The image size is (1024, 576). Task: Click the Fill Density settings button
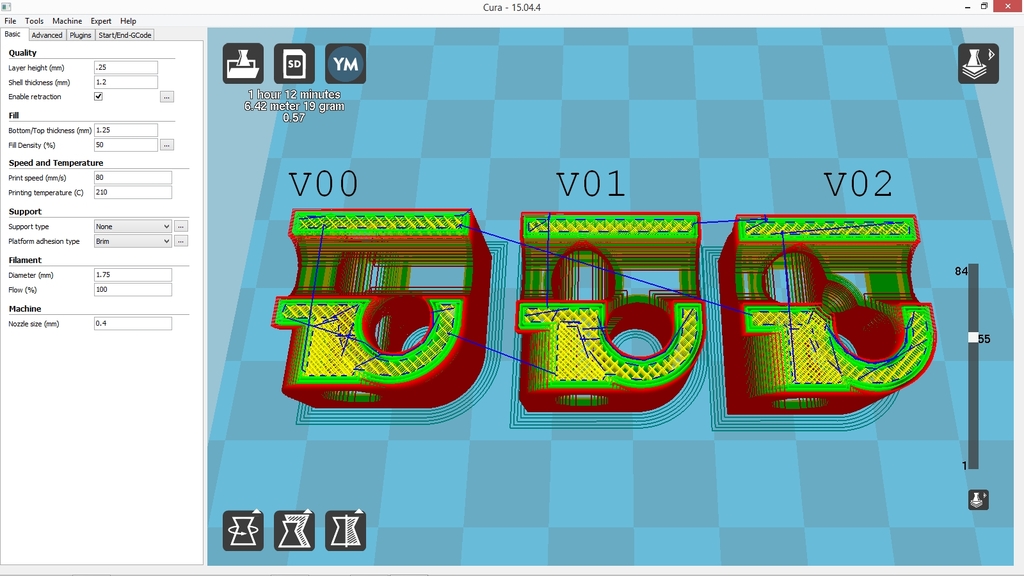168,144
